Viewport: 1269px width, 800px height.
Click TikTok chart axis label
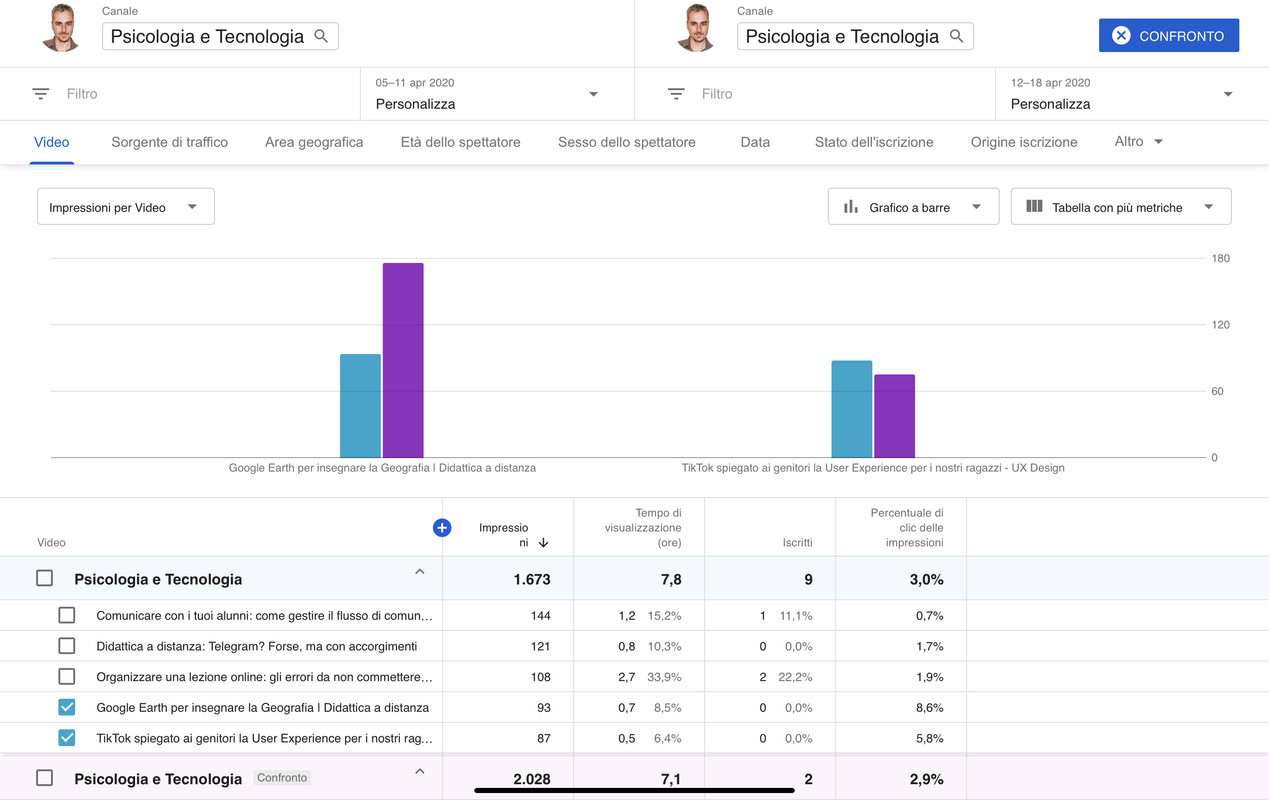click(873, 468)
